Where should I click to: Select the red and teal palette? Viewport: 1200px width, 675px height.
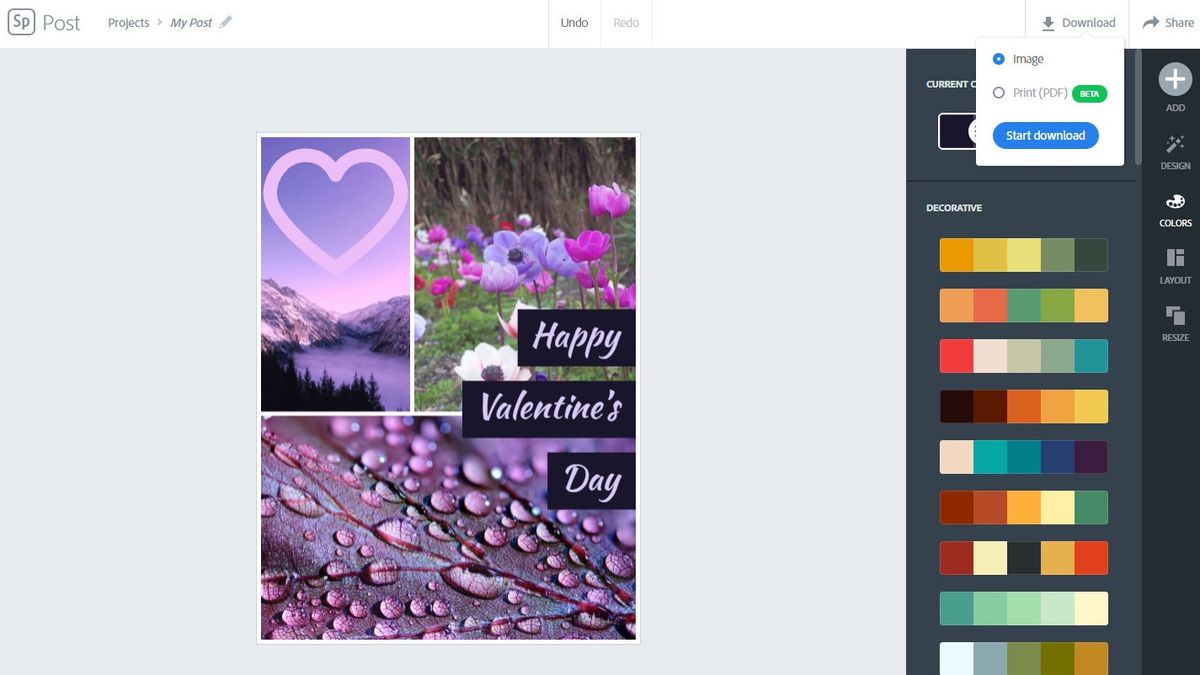(1023, 355)
